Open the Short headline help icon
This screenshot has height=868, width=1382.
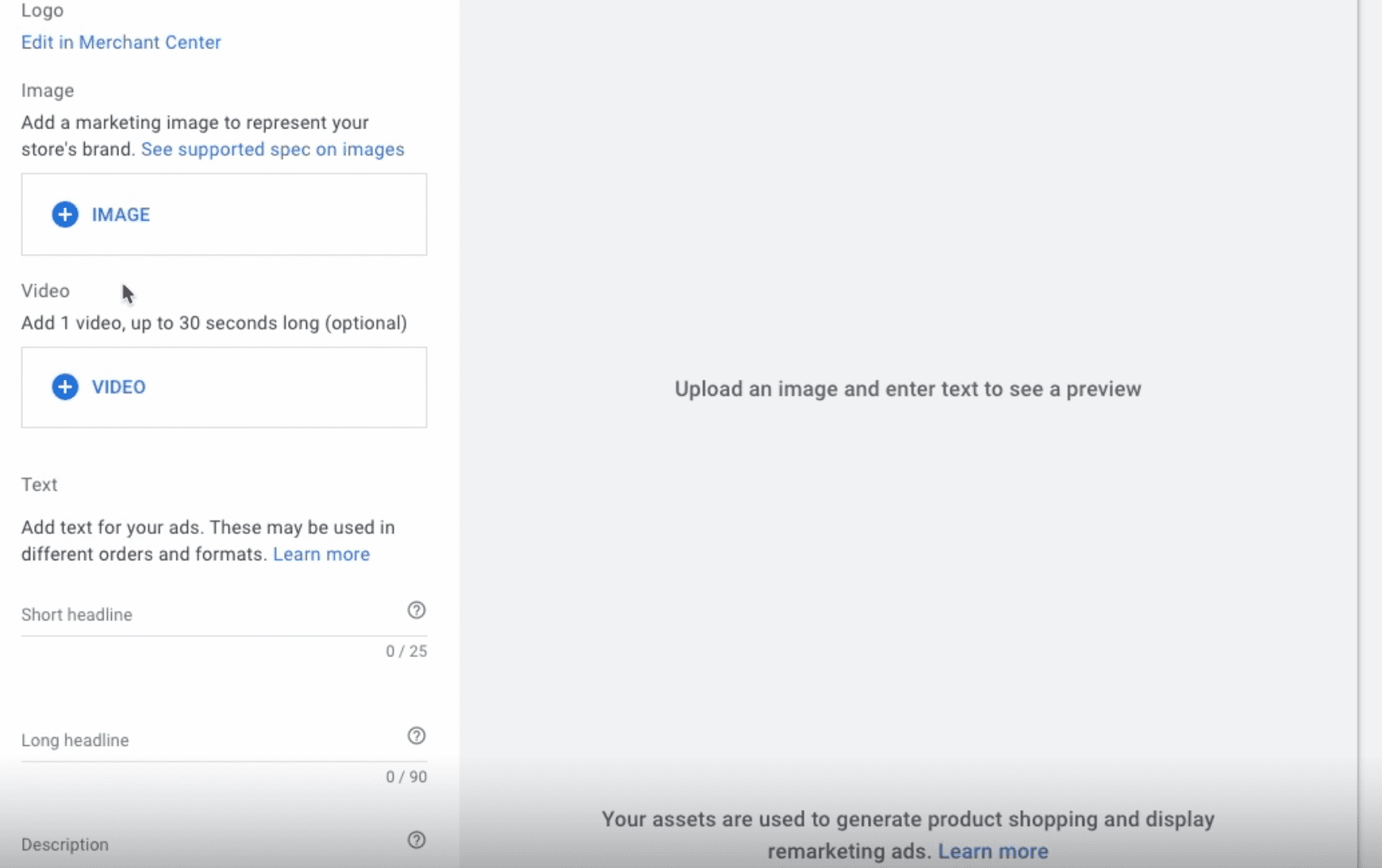(x=417, y=610)
